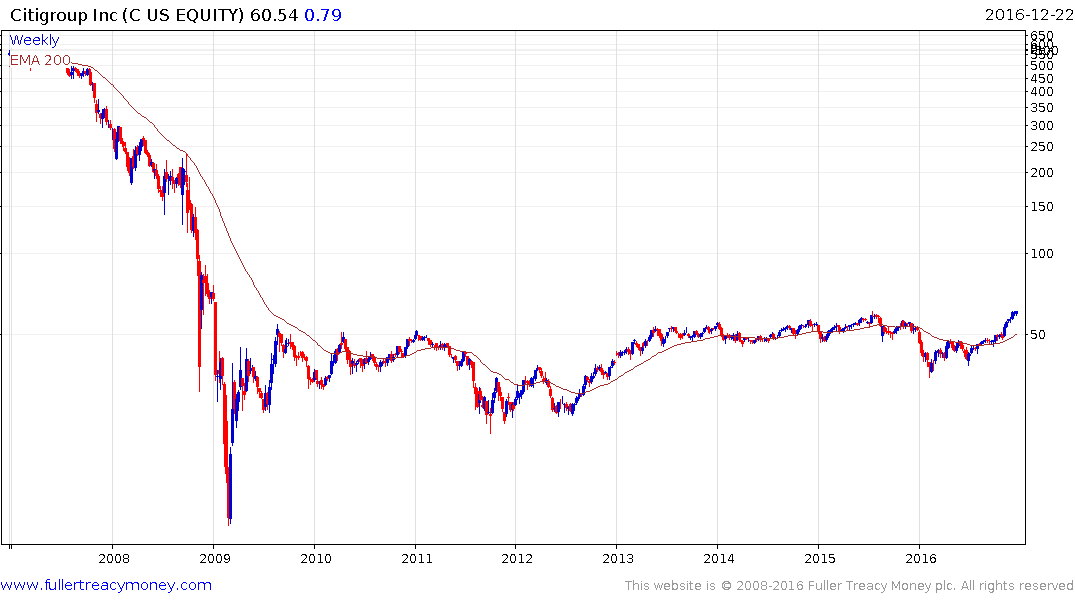
Task: Click the 'Weekly' interval label
Action: pos(34,40)
